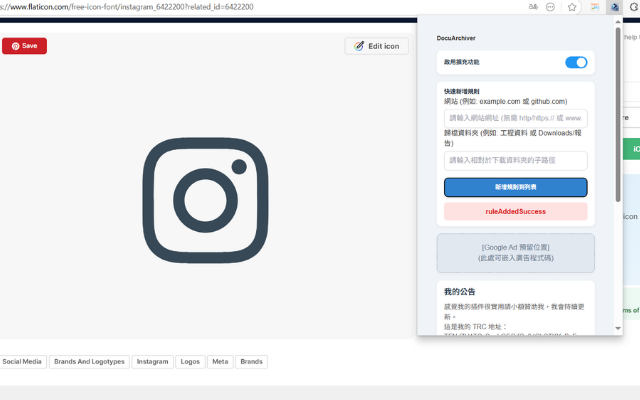Image resolution: width=640 pixels, height=400 pixels.
Task: Click the translate icon in address bar
Action: point(533,7)
